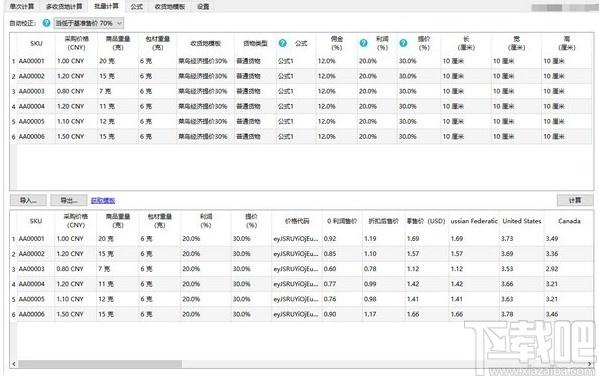Viewport: 599px width, 376px height.
Task: Open the 设置 tab
Action: point(203,6)
